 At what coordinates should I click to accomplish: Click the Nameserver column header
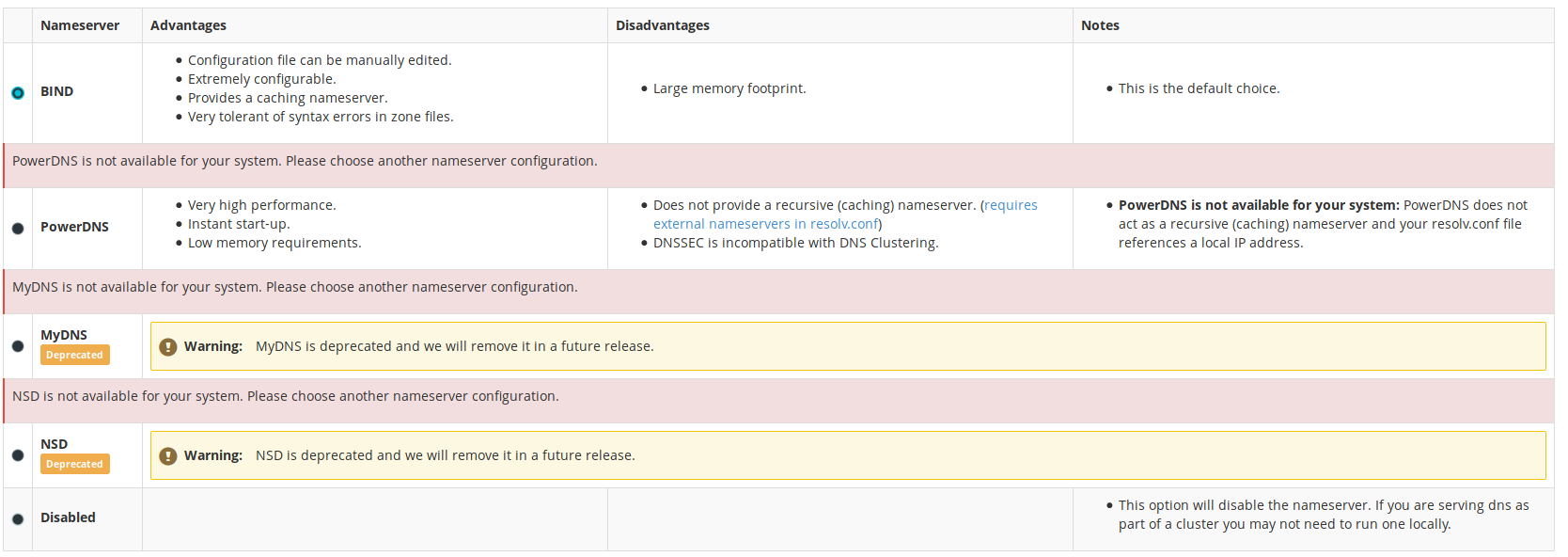(x=80, y=25)
